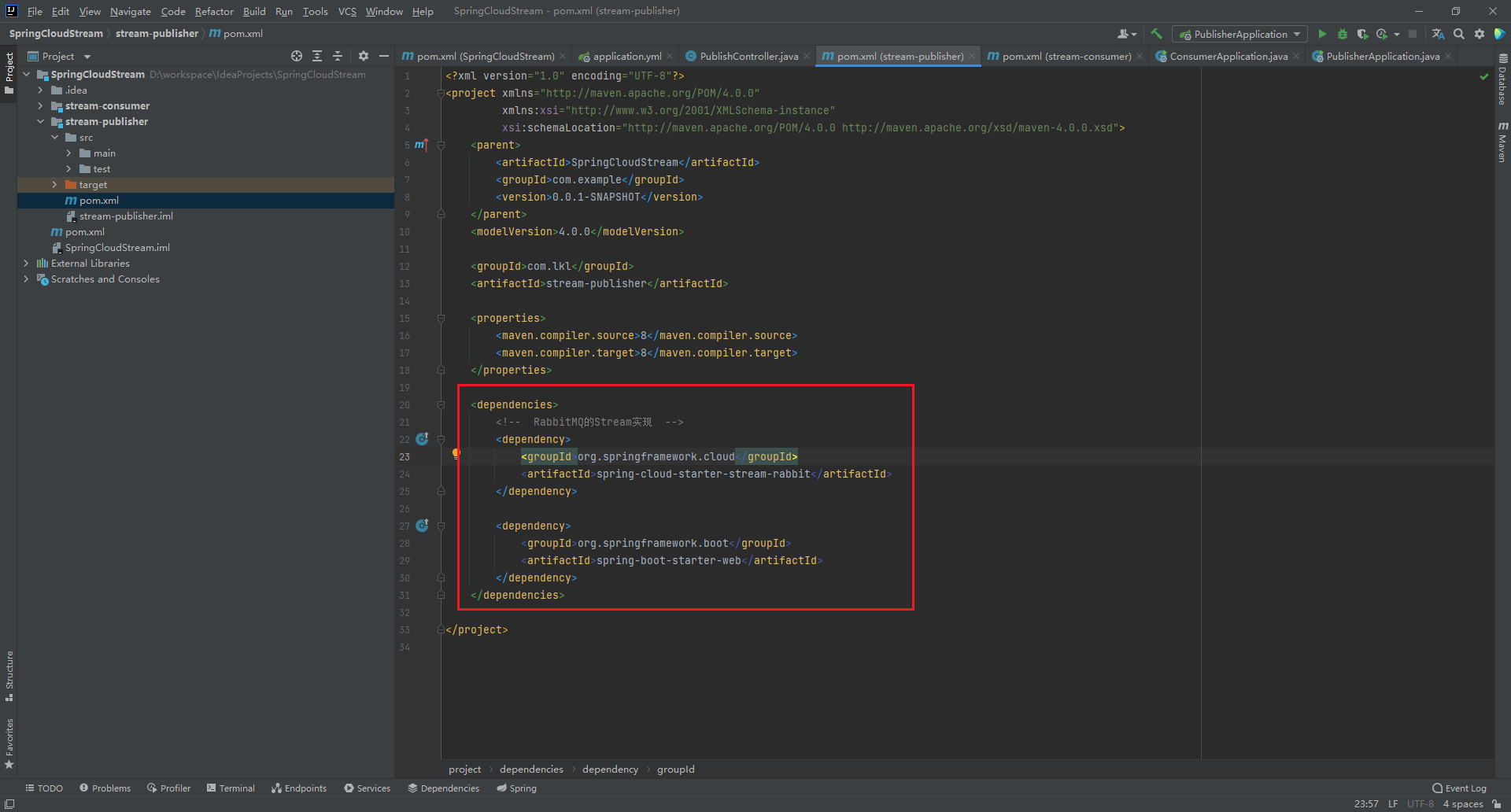Select the groupId breadcrumb below the editor
The width and height of the screenshot is (1511, 812).
(675, 769)
